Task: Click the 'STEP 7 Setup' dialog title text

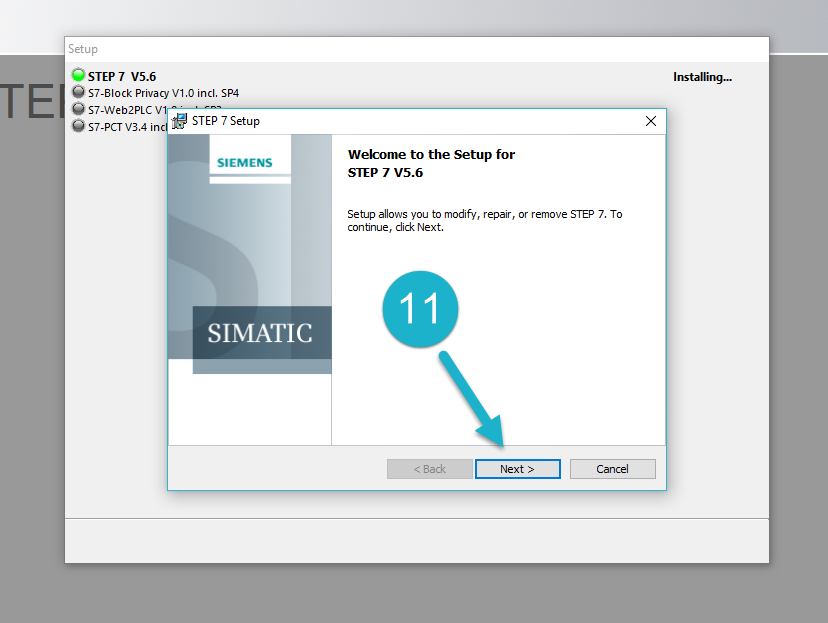Action: click(x=226, y=121)
